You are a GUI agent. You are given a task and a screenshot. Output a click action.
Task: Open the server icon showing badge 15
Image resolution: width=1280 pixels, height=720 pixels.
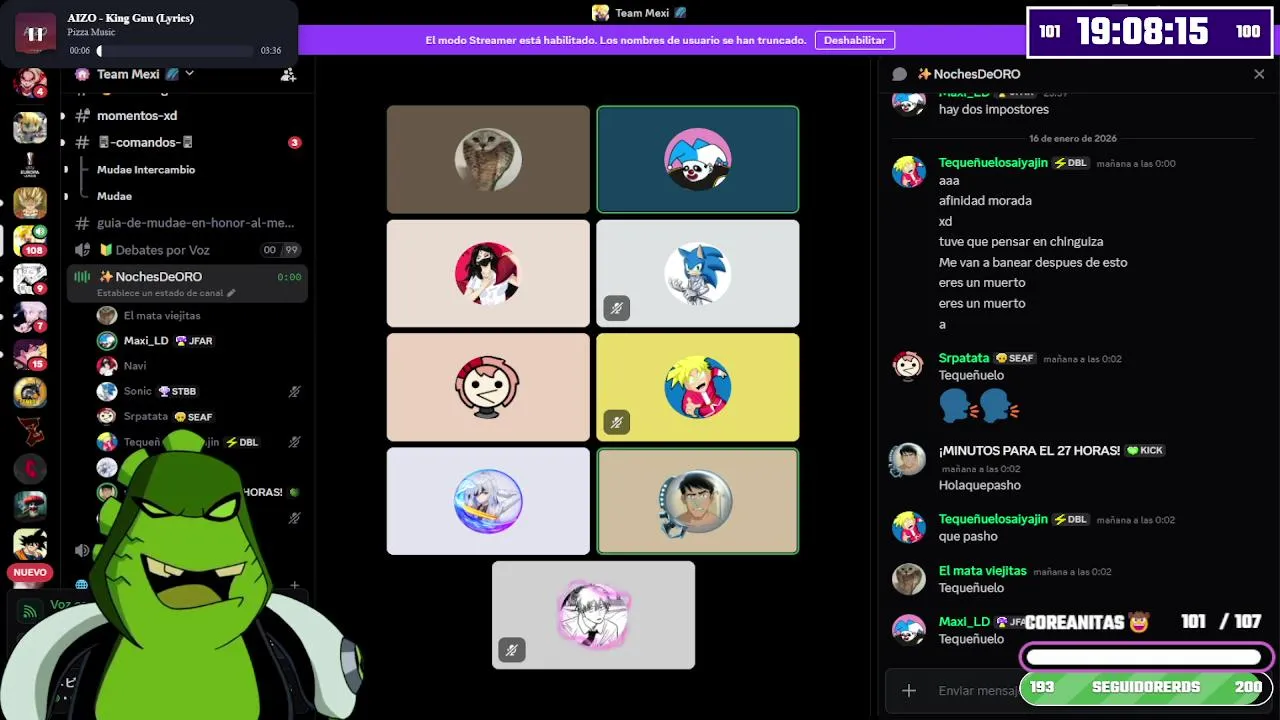click(30, 355)
